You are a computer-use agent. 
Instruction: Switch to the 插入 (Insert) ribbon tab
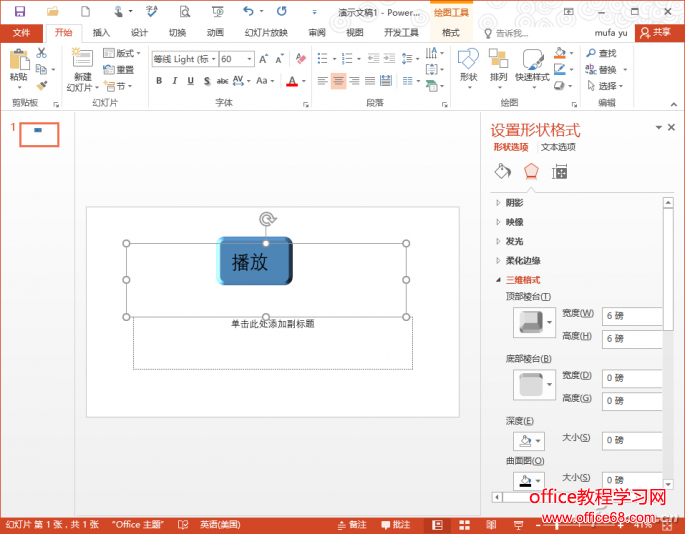tap(101, 32)
